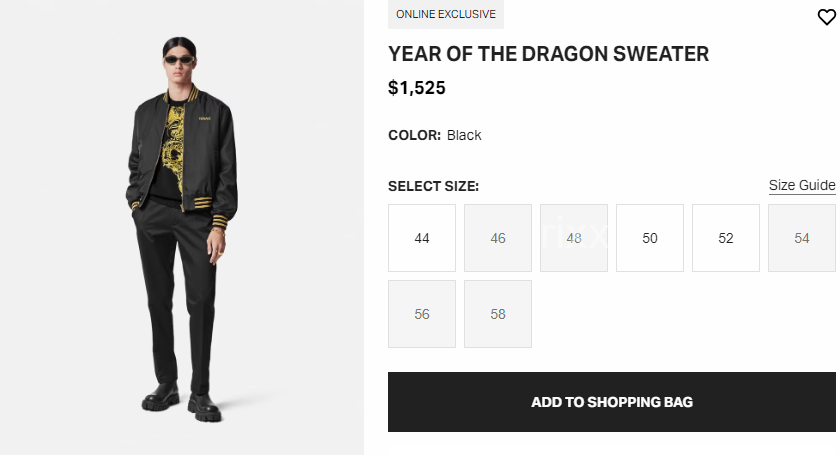Click the Year of the Dragon Sweater title
Screen dimensions: 840x455
pyautogui.click(x=548, y=54)
